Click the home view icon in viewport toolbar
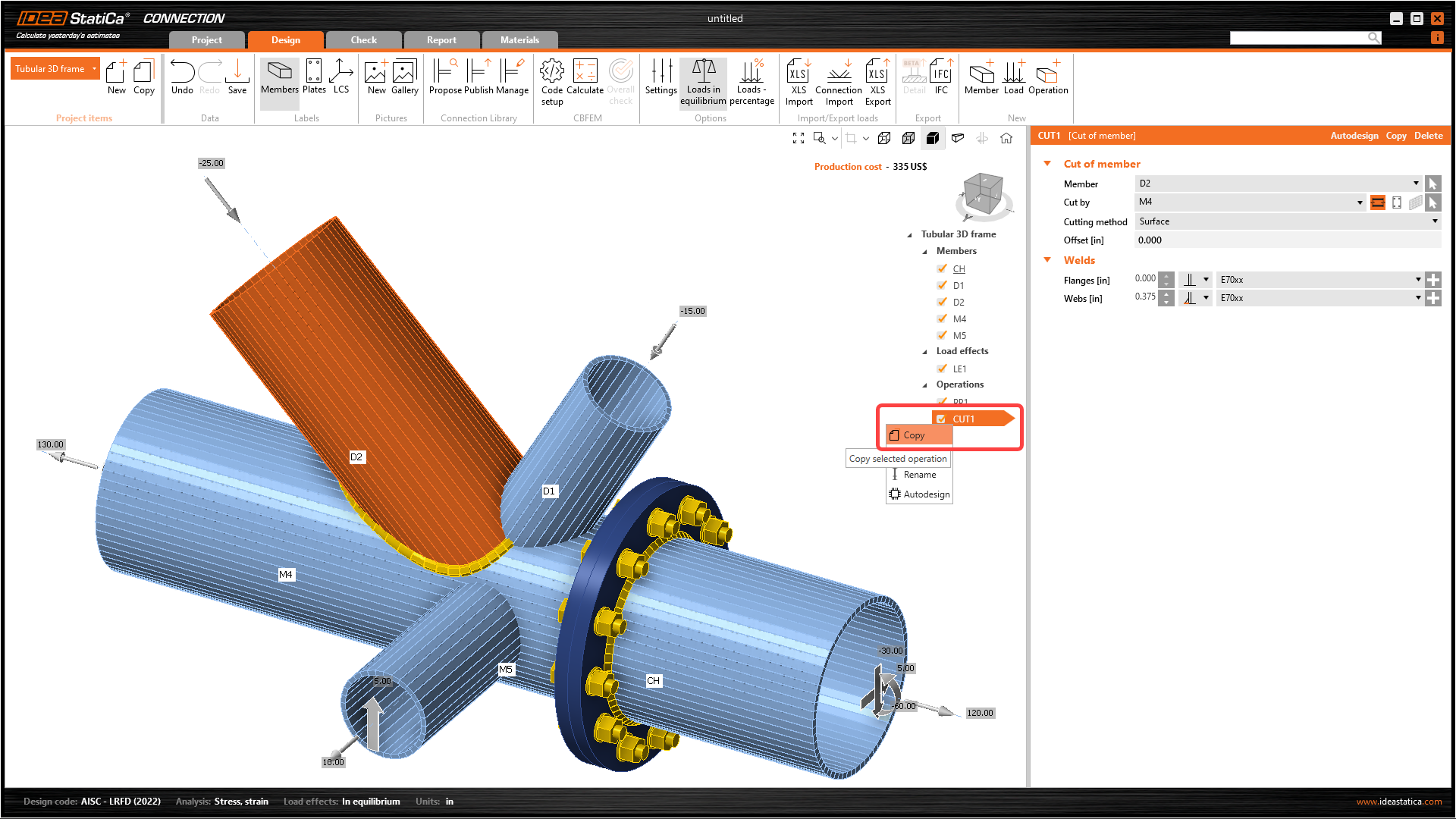 pos(1006,138)
